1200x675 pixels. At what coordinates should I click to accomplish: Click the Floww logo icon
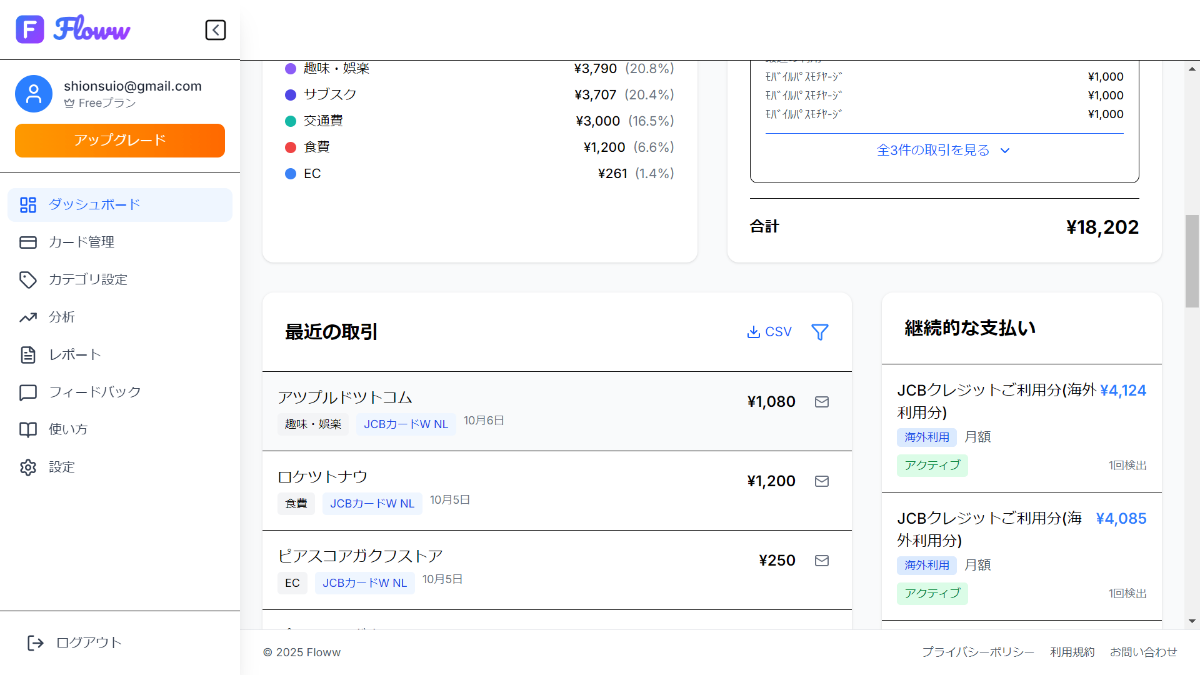coord(30,30)
